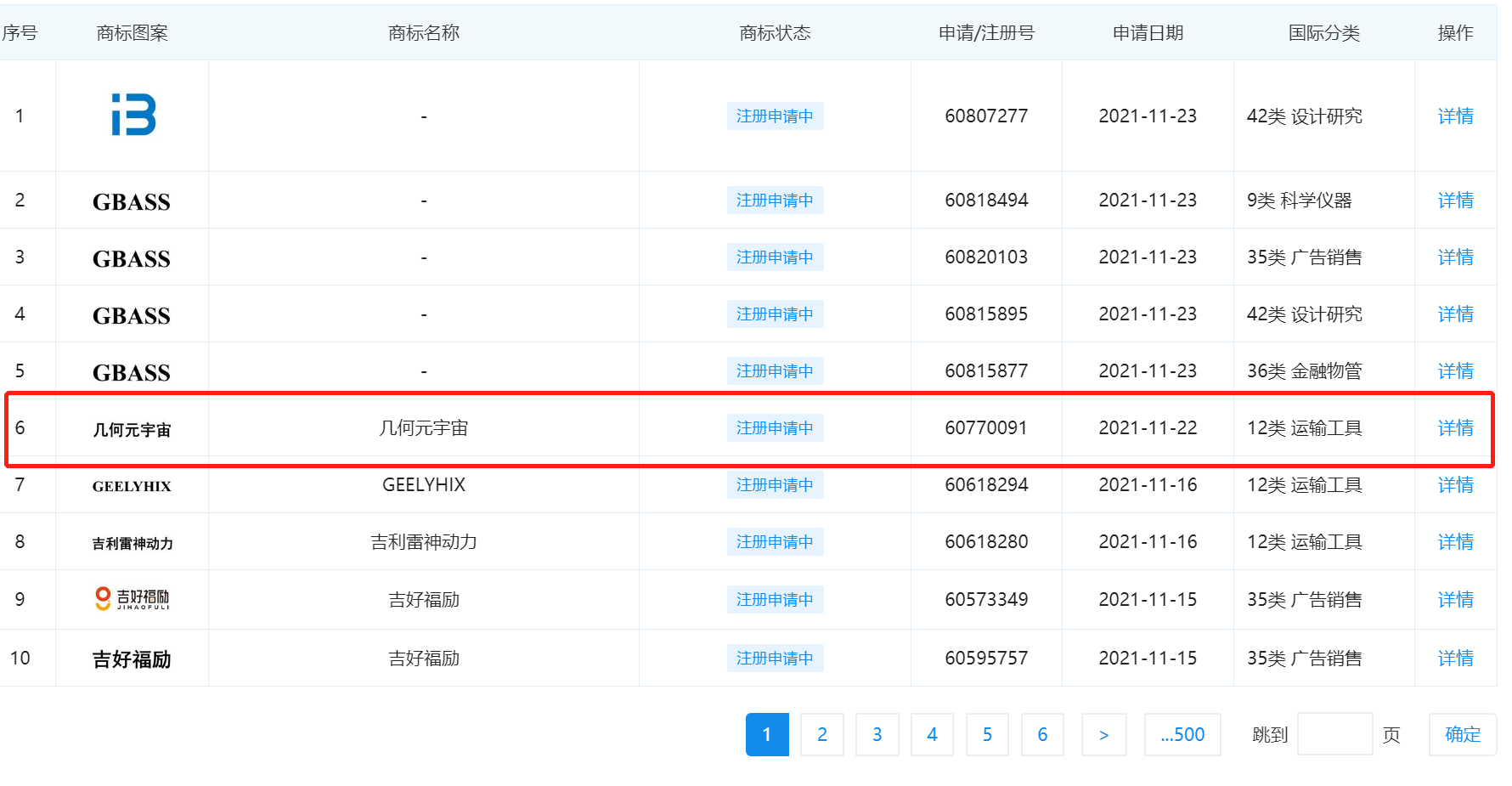Click the 几何元宇宙 trademark image

(x=132, y=430)
